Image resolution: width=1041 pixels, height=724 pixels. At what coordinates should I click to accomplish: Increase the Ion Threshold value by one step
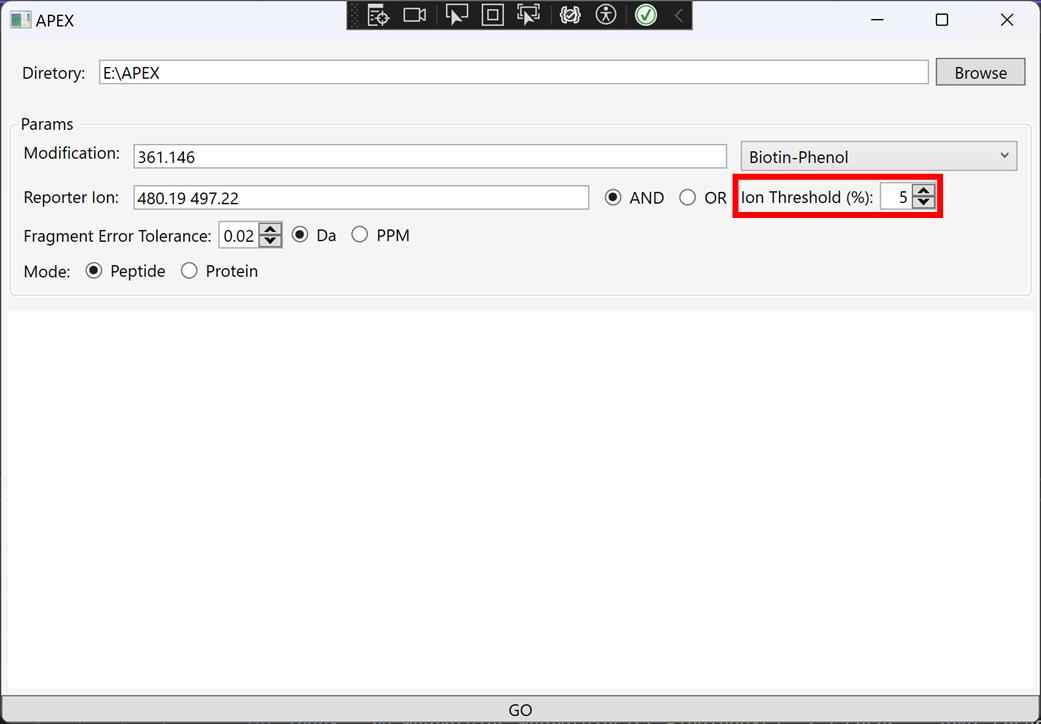[x=924, y=191]
